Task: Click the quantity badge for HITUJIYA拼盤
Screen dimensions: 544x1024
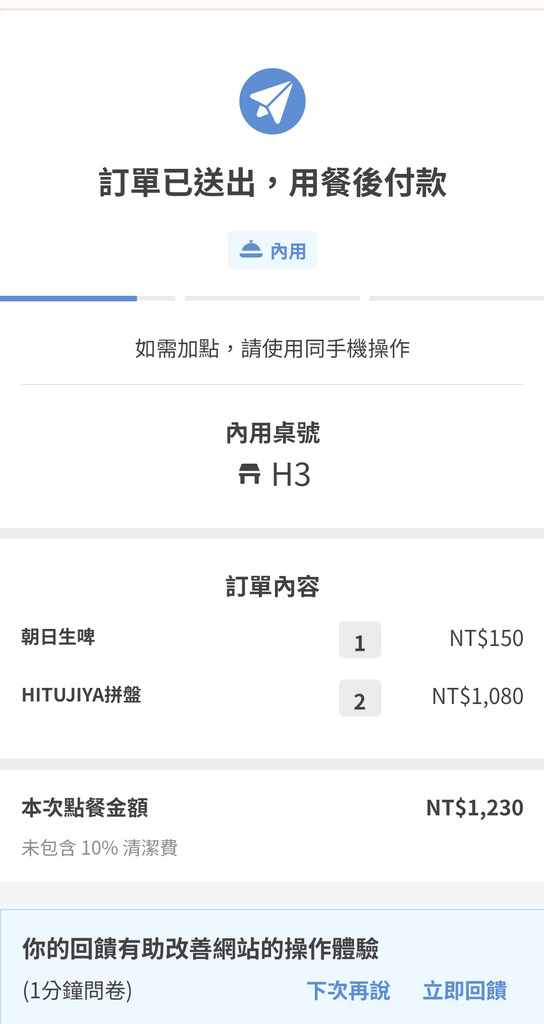Action: tap(360, 698)
